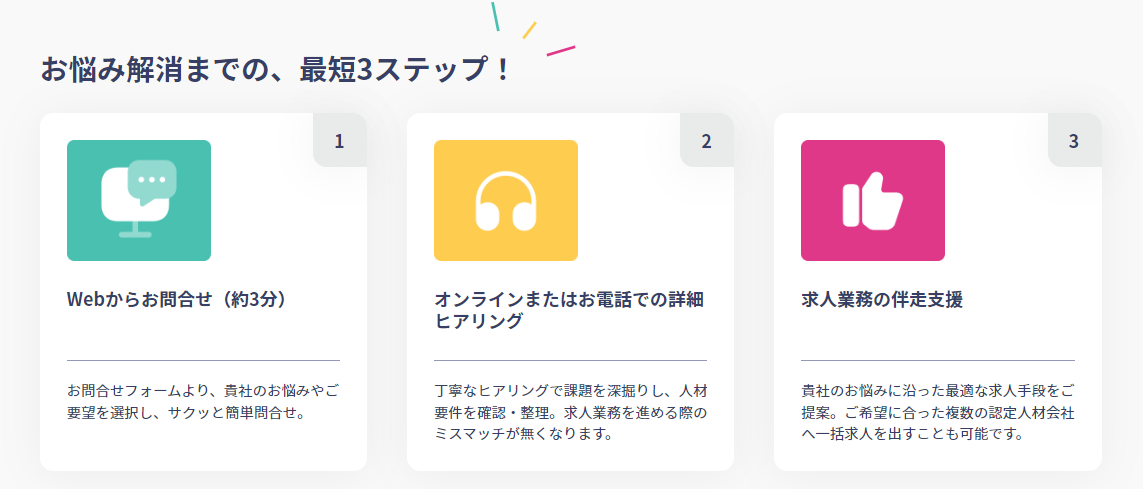Click the divider line in step 3 card
Viewport: 1143px width, 489px height.
click(x=937, y=360)
